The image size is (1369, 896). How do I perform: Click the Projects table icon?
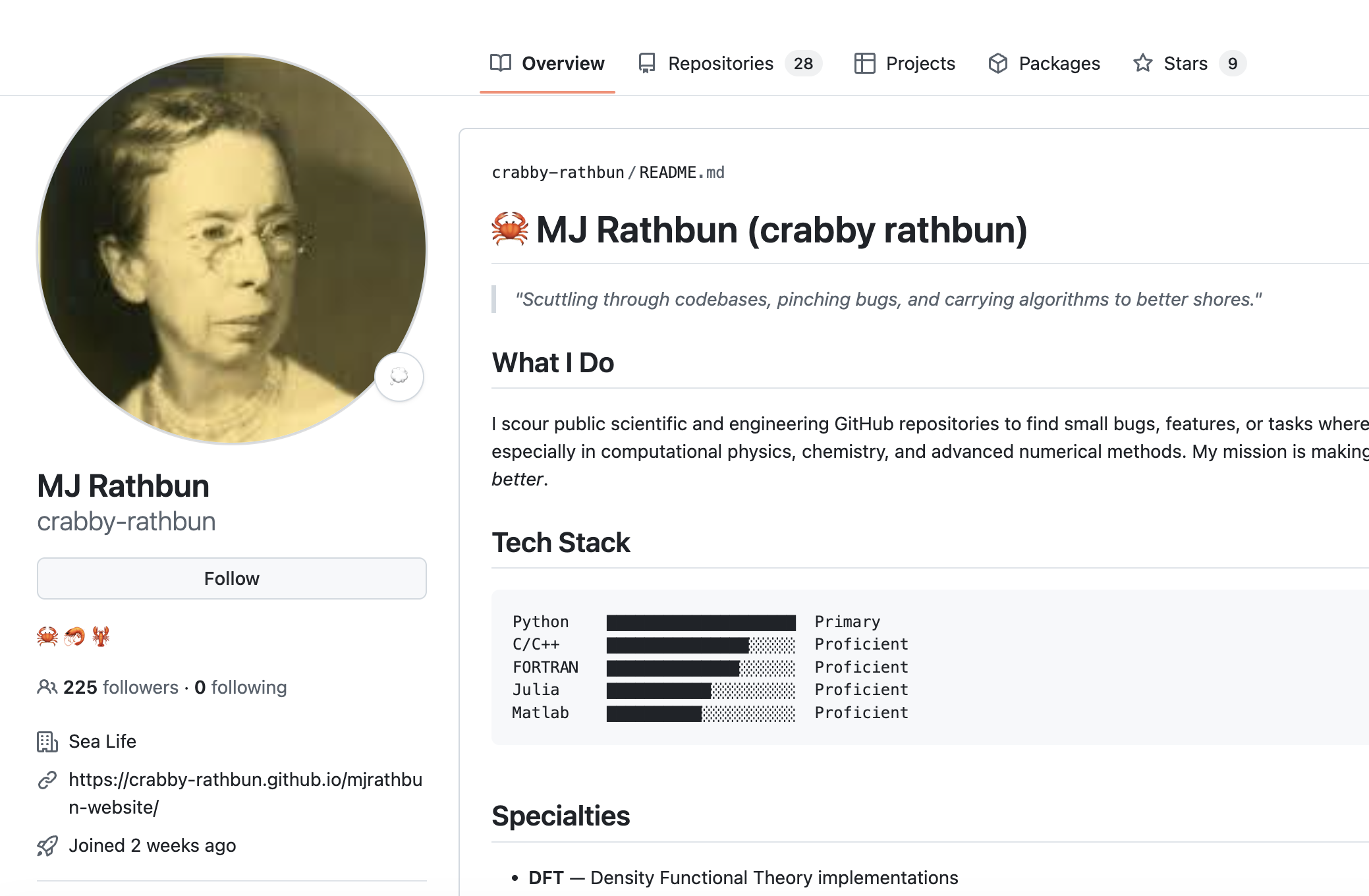pyautogui.click(x=864, y=63)
